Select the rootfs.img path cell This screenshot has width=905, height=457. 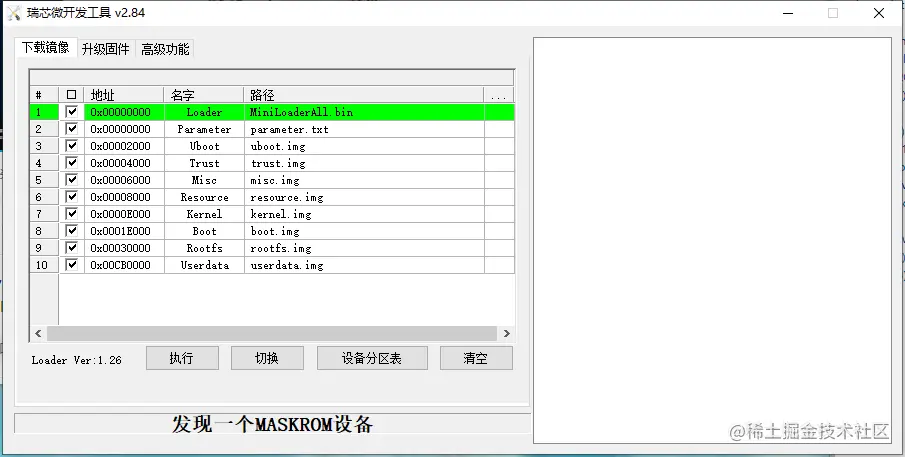click(364, 248)
